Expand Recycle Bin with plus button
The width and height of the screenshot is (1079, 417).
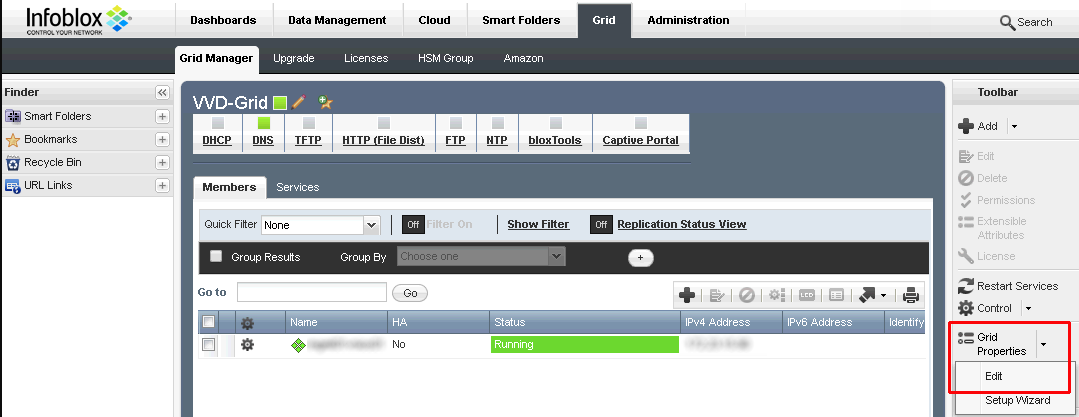[162, 162]
